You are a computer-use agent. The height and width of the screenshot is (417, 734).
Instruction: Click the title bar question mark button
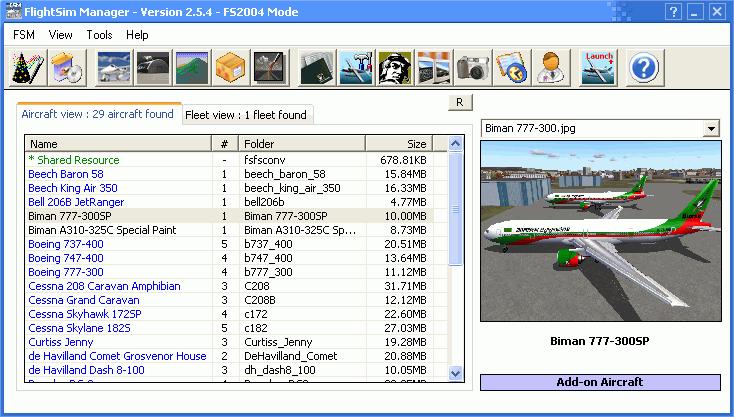673,12
